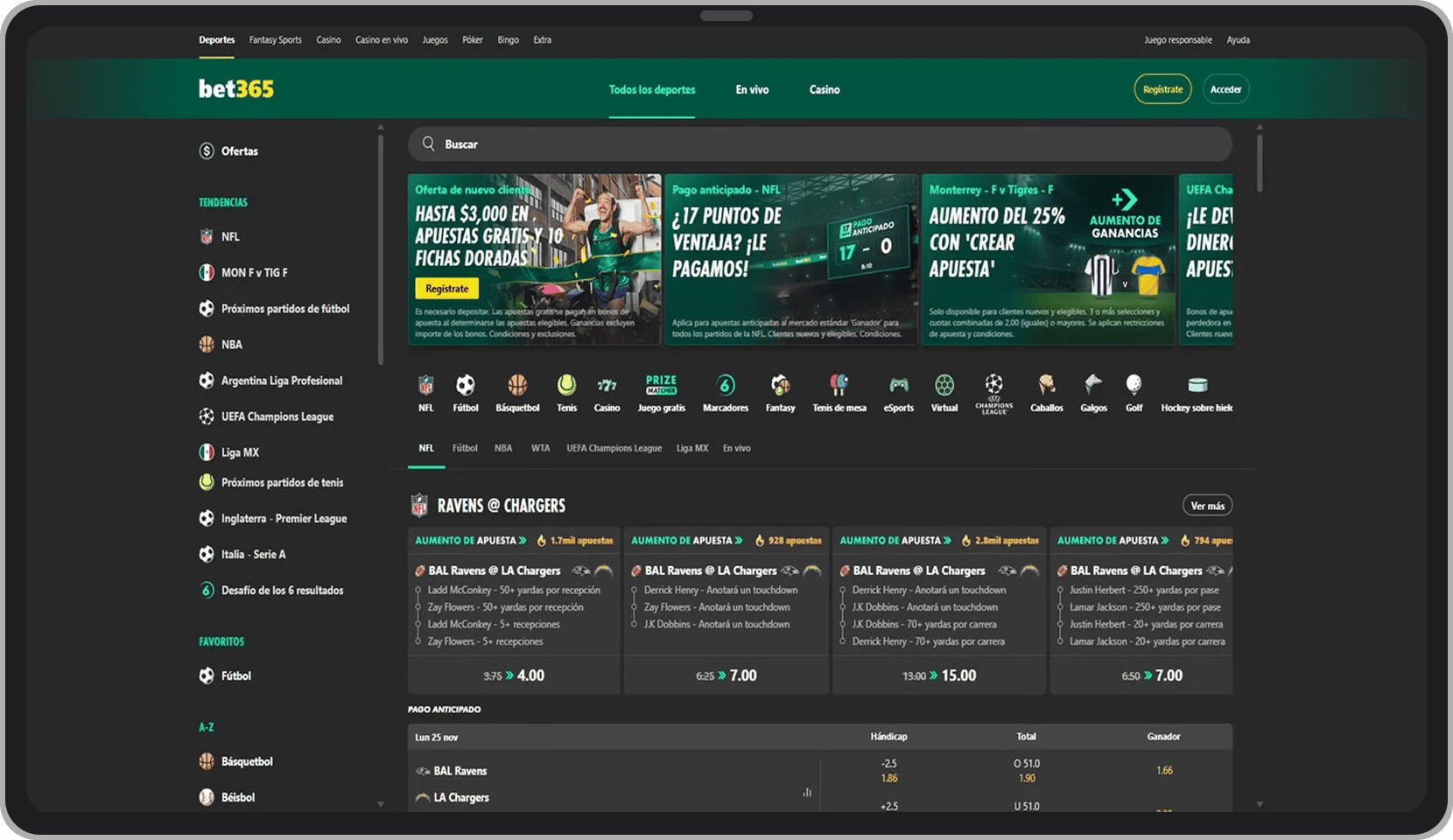Image resolution: width=1453 pixels, height=840 pixels.
Task: Select the UEFA Champions League sub-tab
Action: (614, 448)
